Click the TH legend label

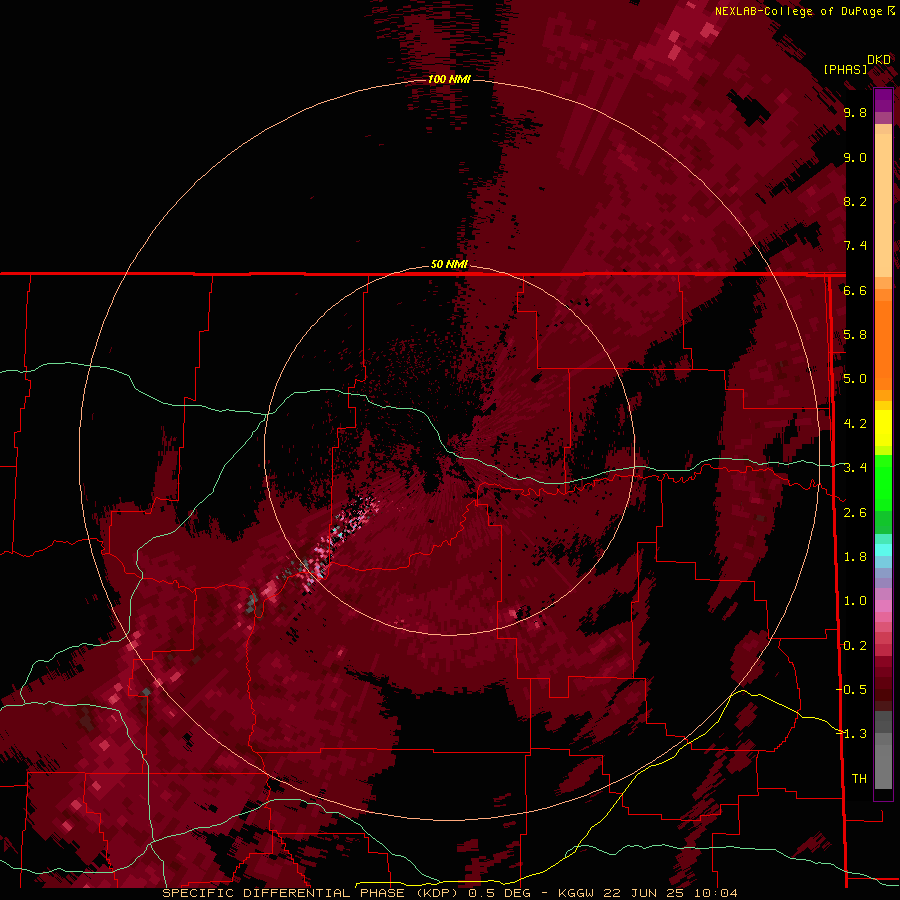(859, 779)
